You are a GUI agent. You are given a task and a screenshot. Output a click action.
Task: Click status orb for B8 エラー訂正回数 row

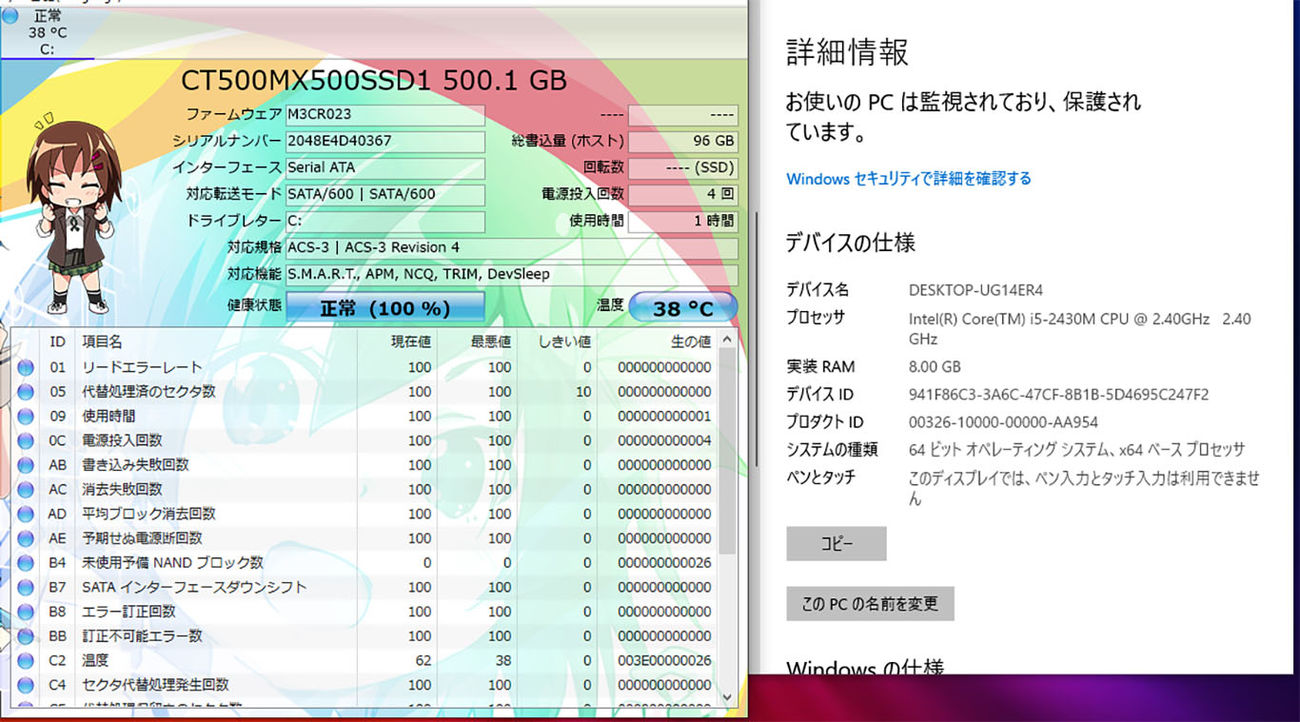point(25,612)
